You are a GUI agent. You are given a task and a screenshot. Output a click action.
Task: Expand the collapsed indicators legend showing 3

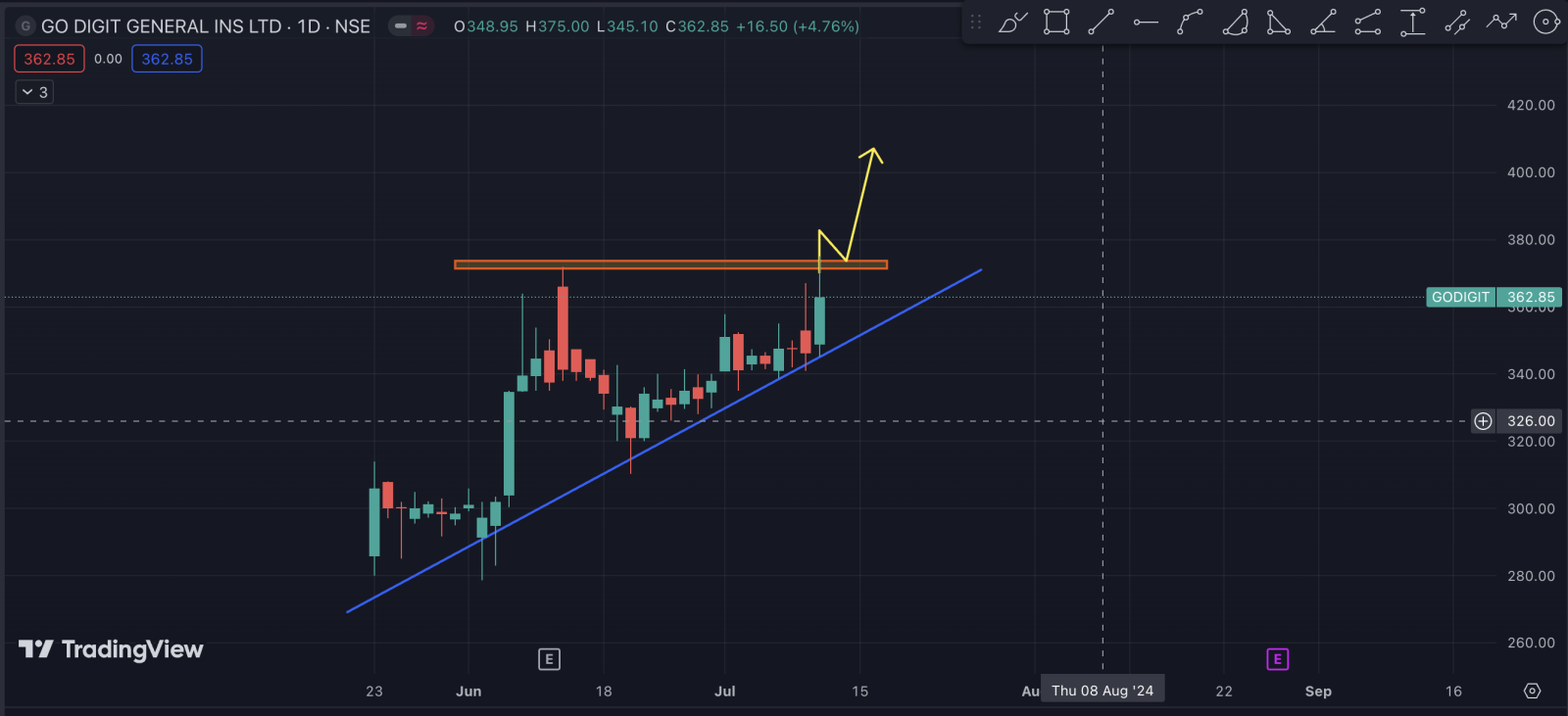[34, 92]
